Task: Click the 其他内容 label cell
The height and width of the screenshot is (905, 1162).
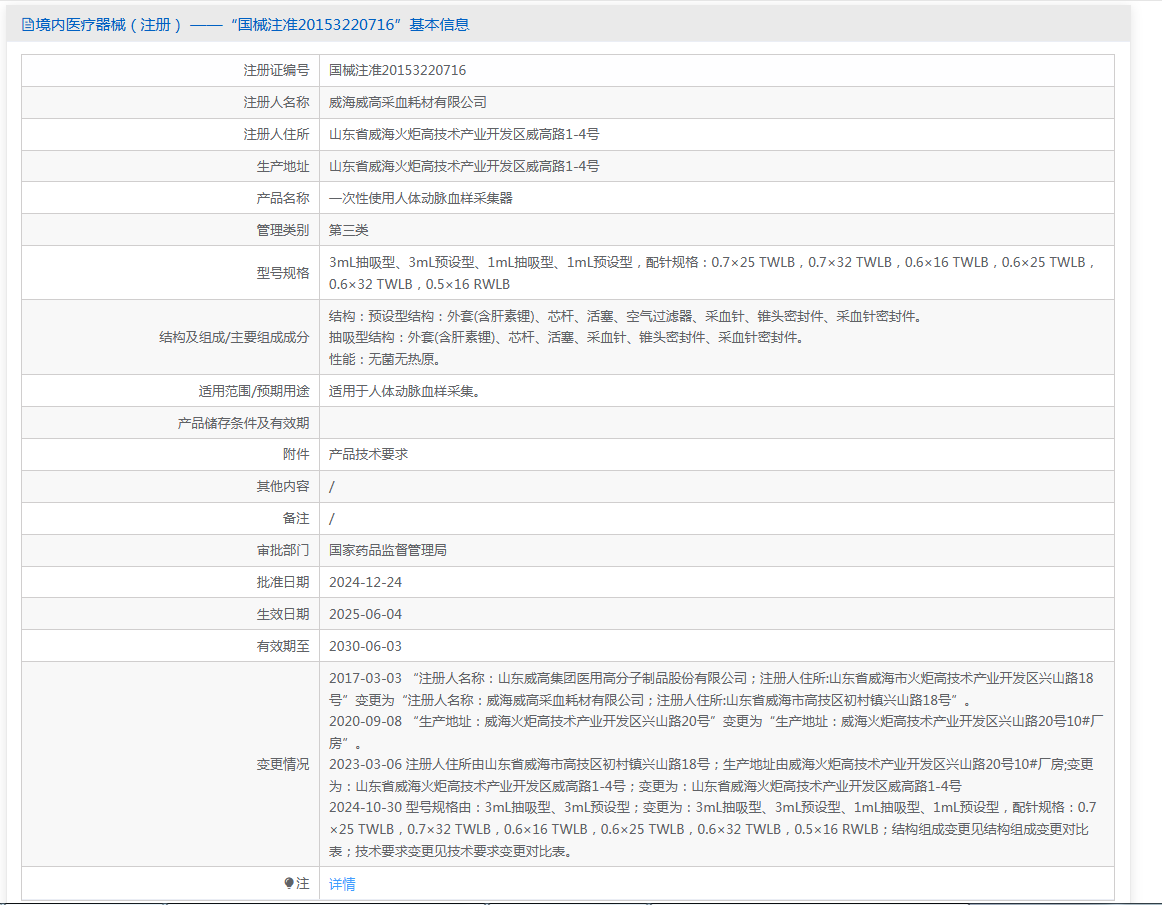Action: (x=170, y=486)
